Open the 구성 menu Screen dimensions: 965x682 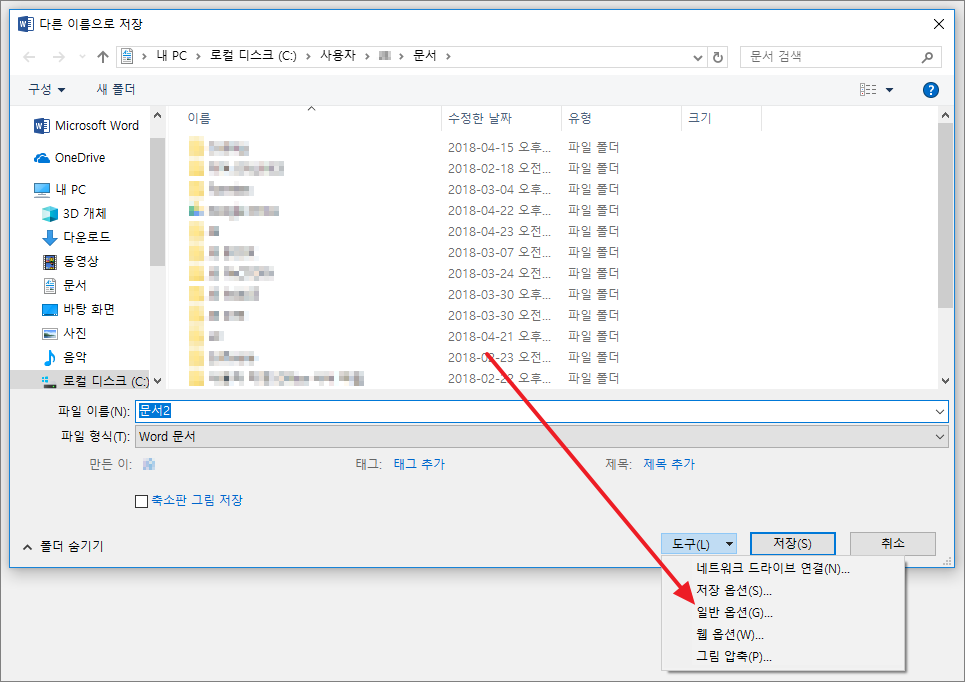(x=46, y=89)
